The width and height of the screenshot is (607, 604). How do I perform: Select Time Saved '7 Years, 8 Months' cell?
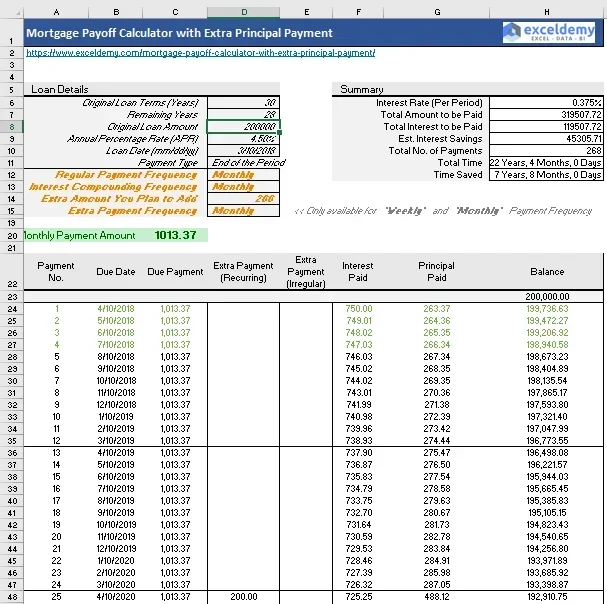[546, 175]
